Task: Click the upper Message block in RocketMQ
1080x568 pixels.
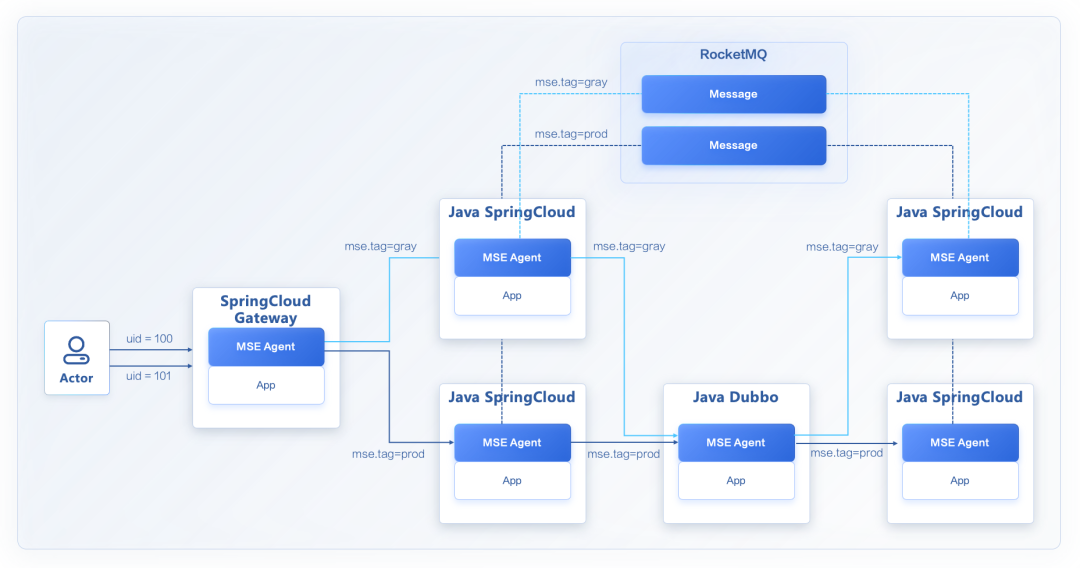Action: pyautogui.click(x=734, y=94)
